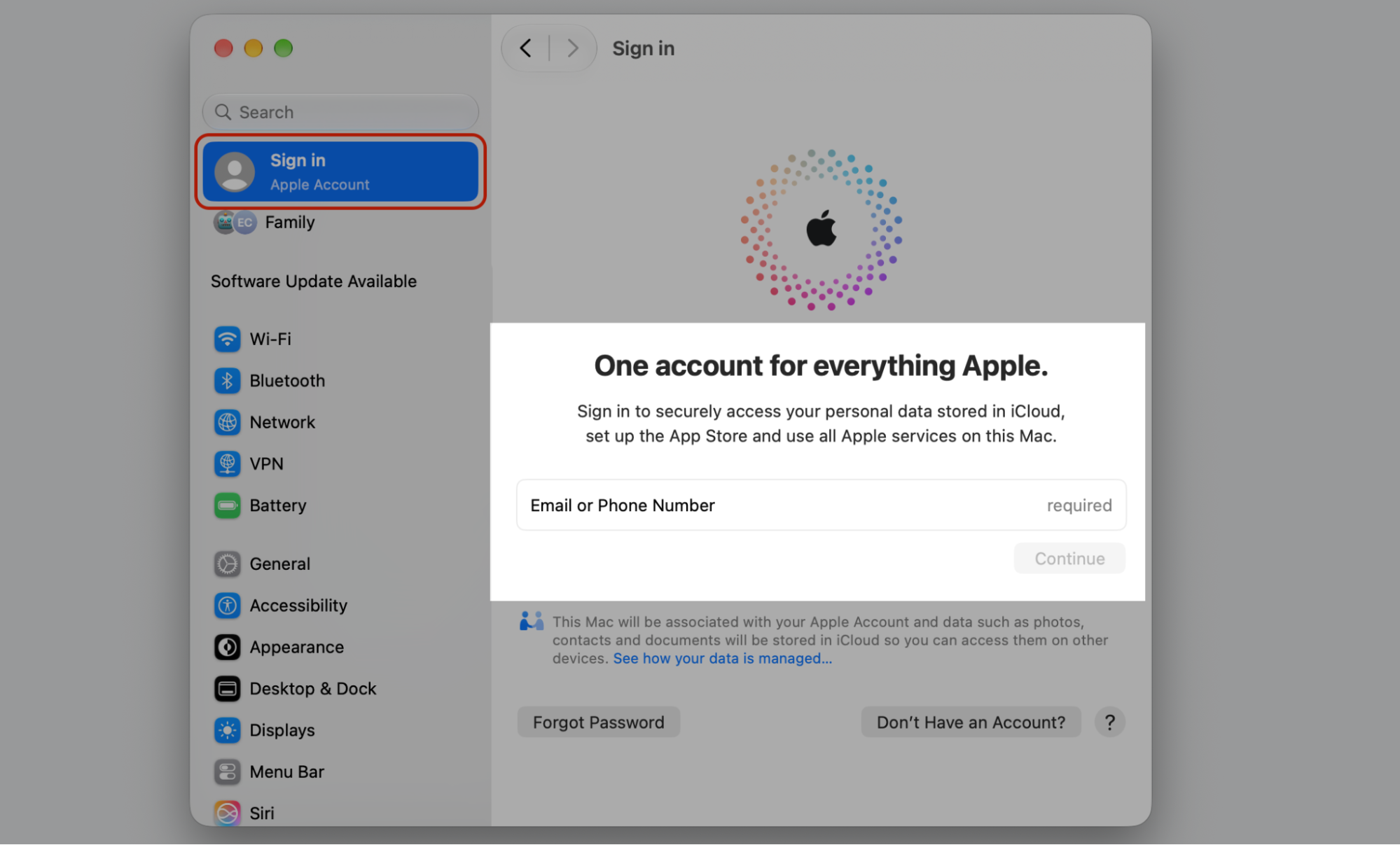1400x845 pixels.
Task: Select VPN in the sidebar
Action: pos(340,464)
